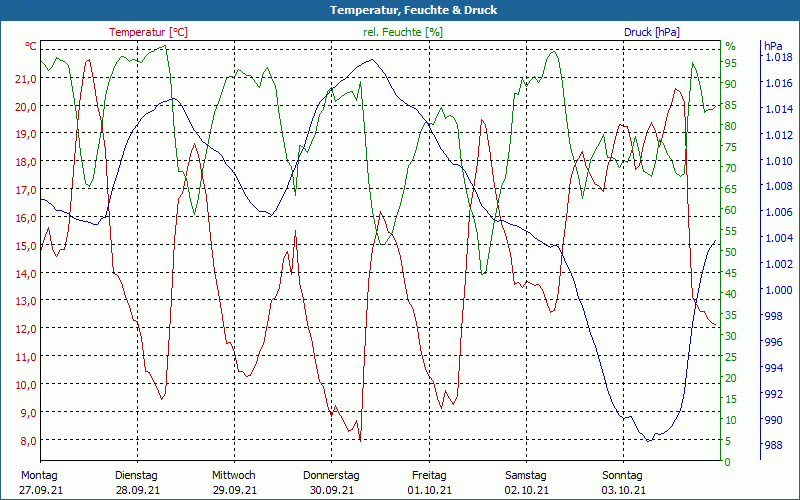This screenshot has width=800, height=500.
Task: Click the 1.018 pressure axis tick
Action: point(779,57)
